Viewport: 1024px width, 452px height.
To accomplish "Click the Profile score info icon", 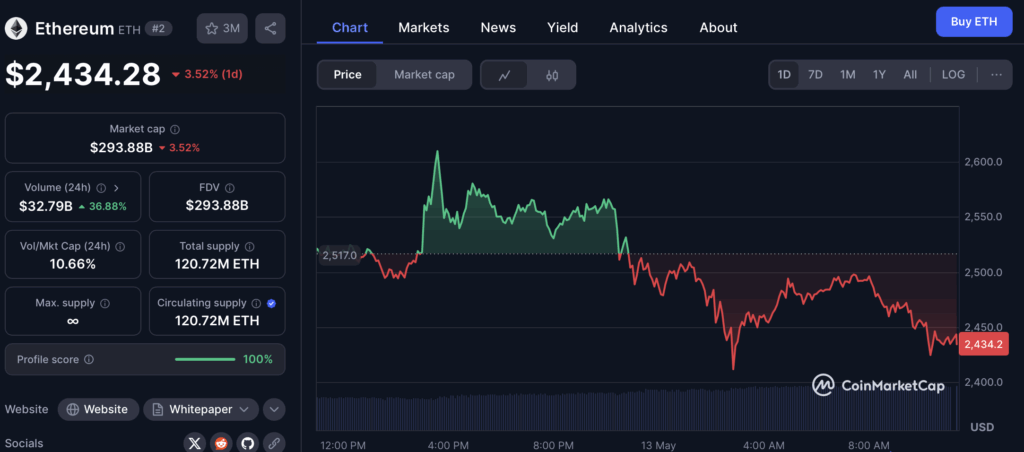I will coord(89,360).
